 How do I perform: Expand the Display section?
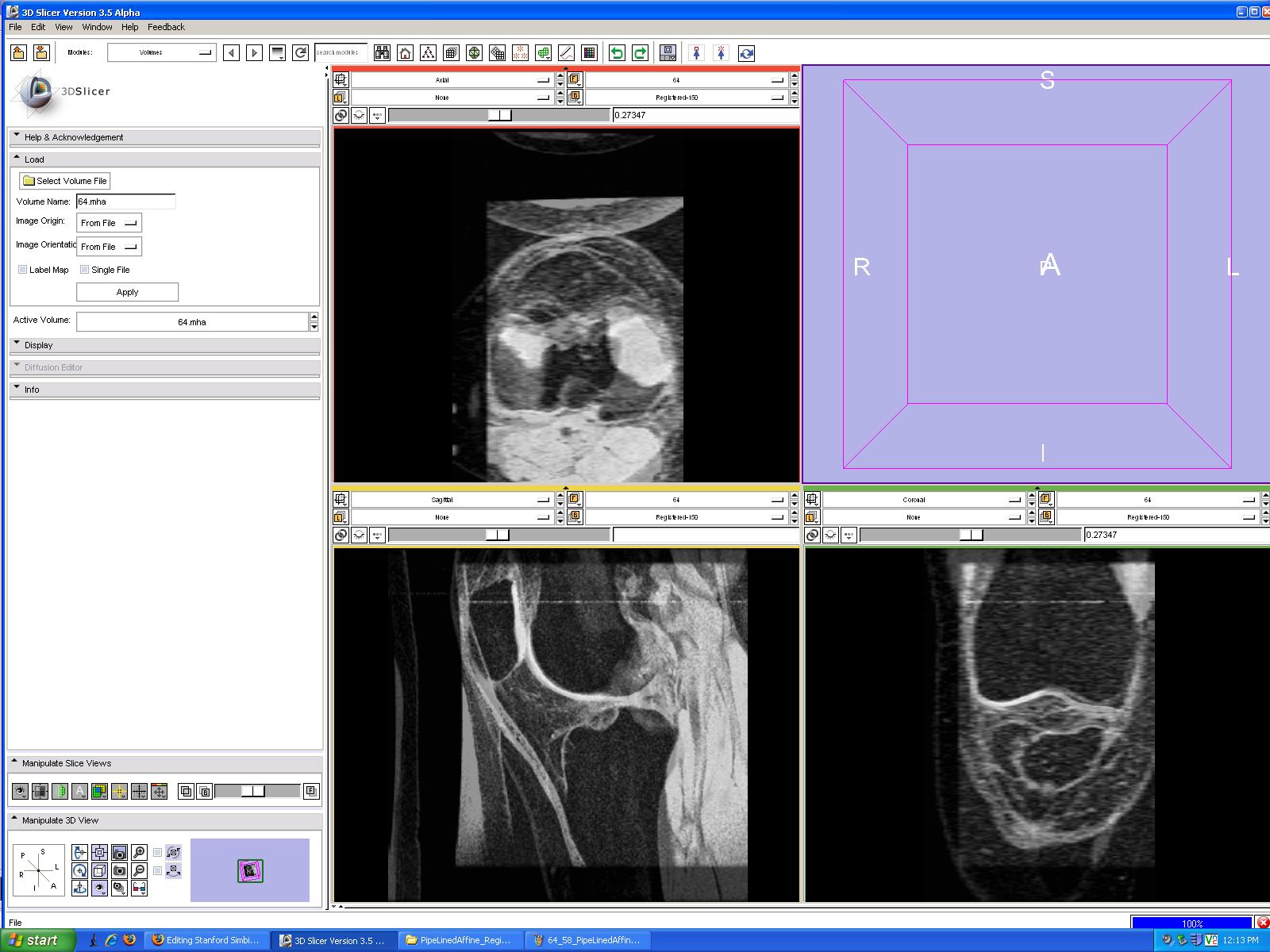(x=38, y=345)
